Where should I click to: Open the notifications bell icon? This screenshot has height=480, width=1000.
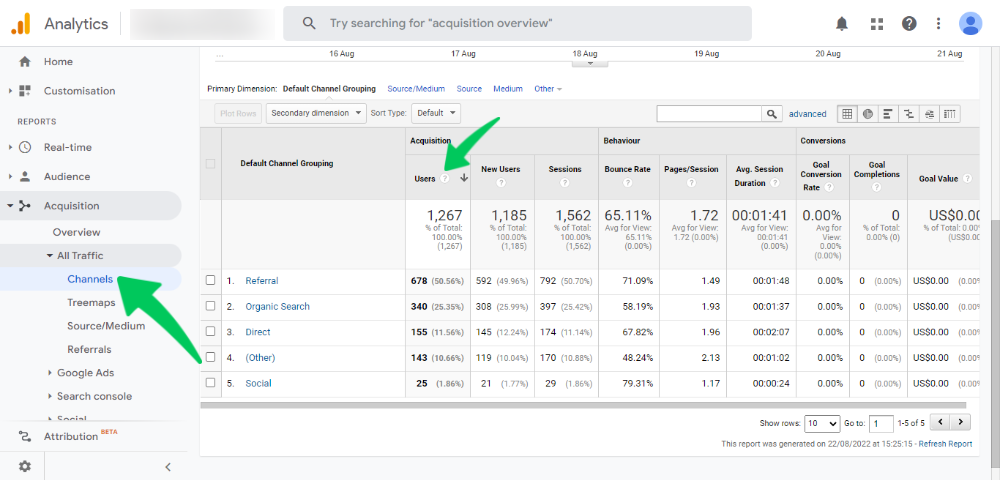(842, 23)
